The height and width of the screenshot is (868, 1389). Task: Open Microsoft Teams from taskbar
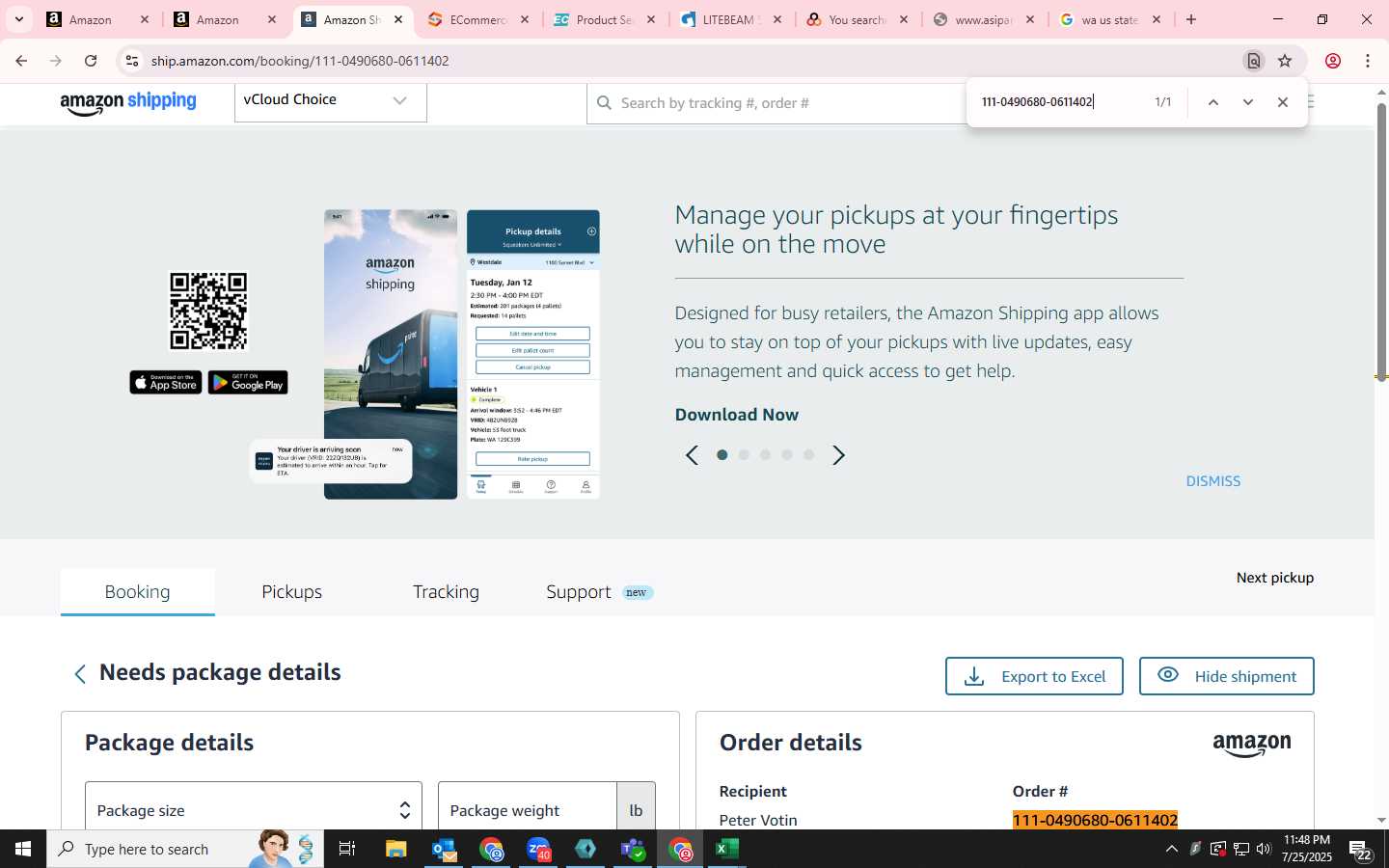click(633, 849)
